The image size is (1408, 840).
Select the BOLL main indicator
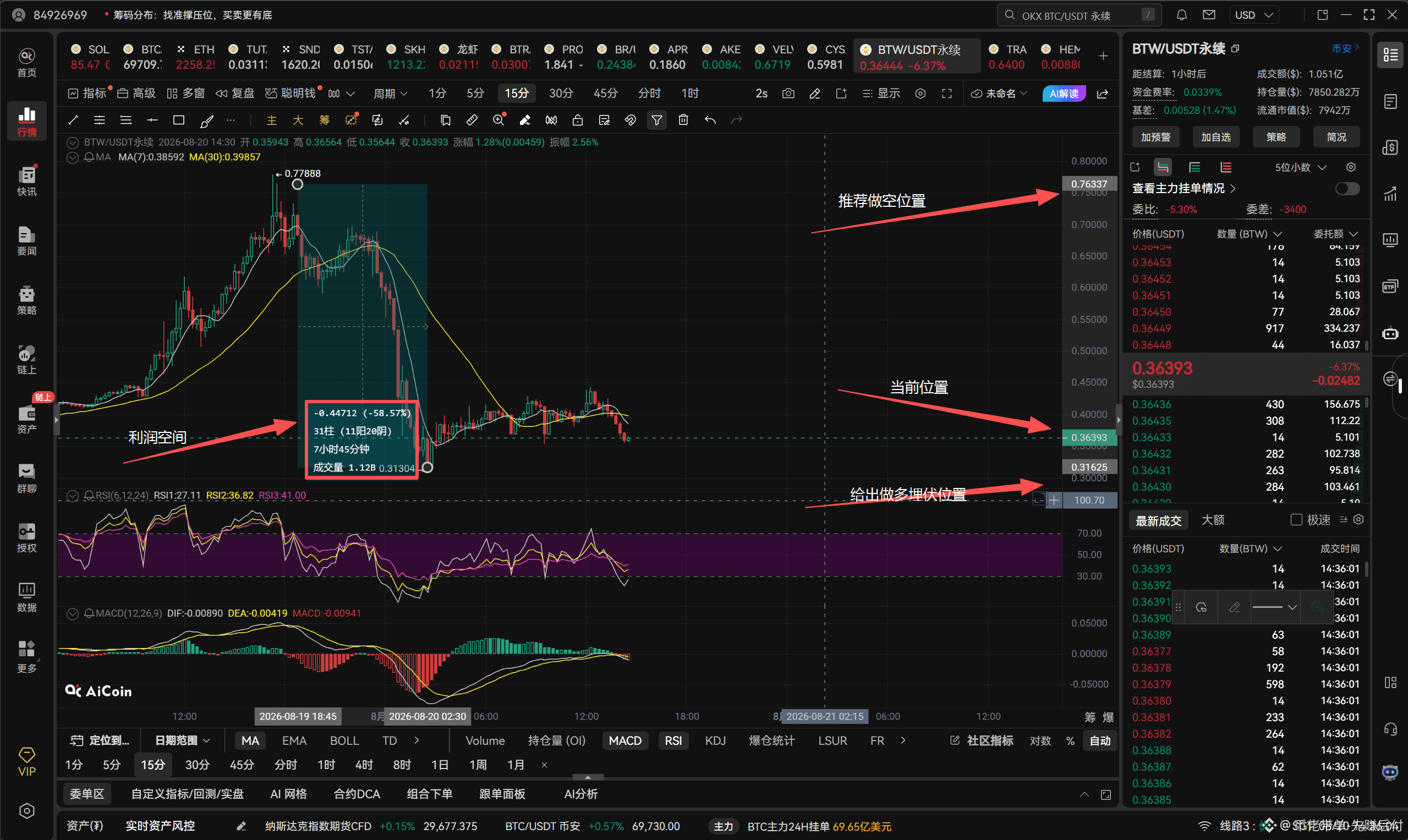tap(344, 741)
